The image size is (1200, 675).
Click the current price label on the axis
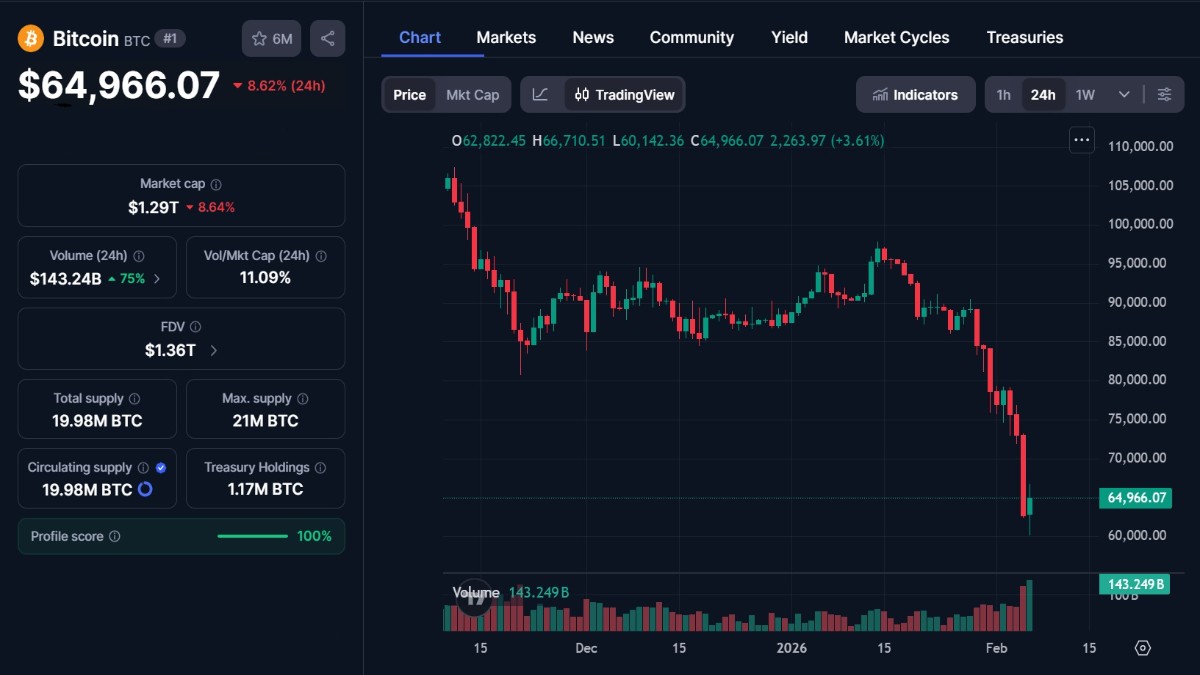(x=1135, y=497)
